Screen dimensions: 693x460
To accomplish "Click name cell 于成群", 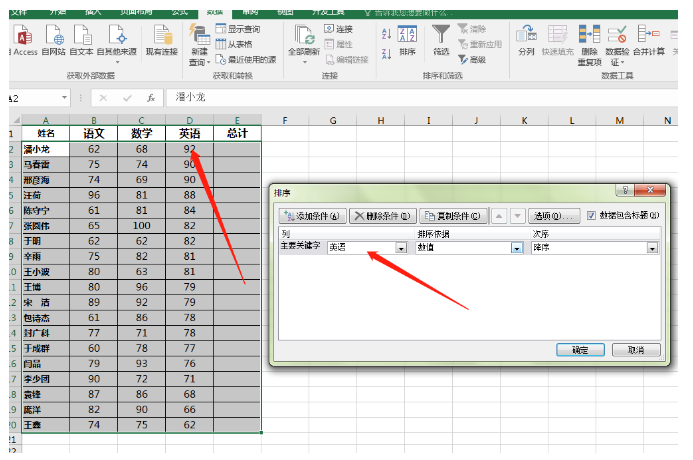I will point(46,348).
